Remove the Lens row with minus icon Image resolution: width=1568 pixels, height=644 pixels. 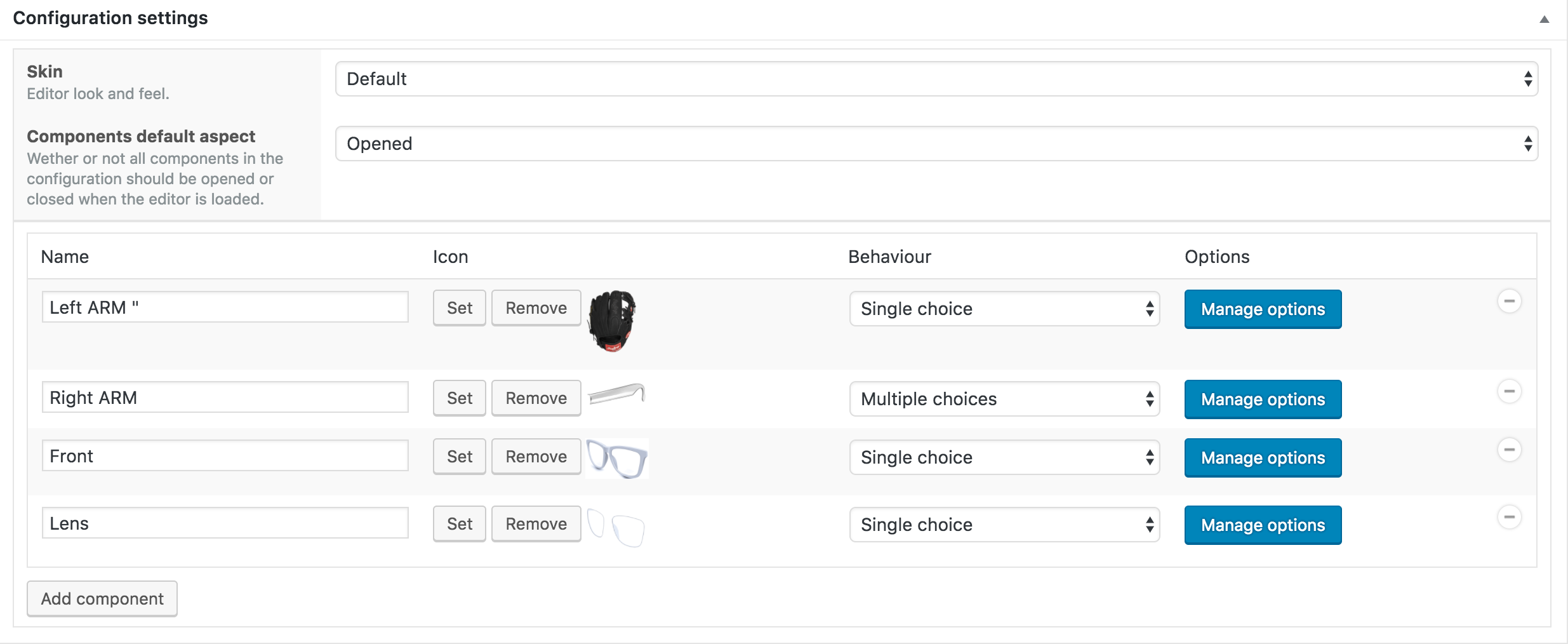[x=1509, y=517]
